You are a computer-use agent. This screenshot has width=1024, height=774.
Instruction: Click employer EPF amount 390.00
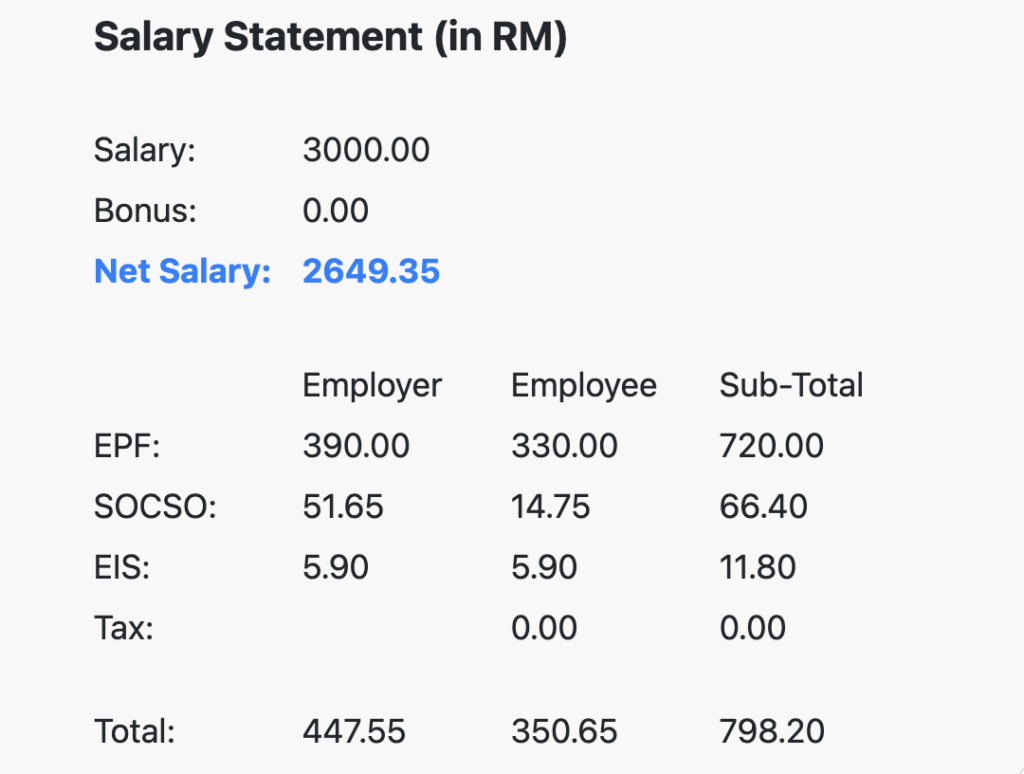click(x=356, y=446)
